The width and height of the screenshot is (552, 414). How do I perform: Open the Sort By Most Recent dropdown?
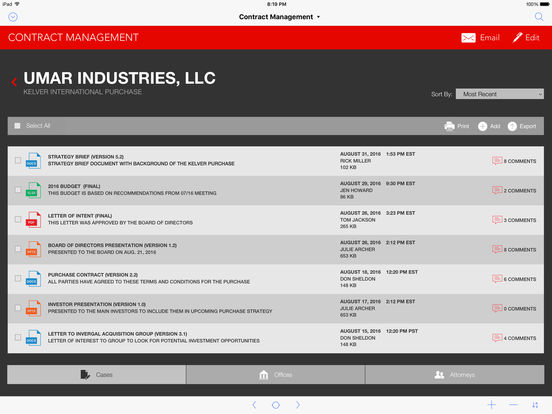coord(500,94)
